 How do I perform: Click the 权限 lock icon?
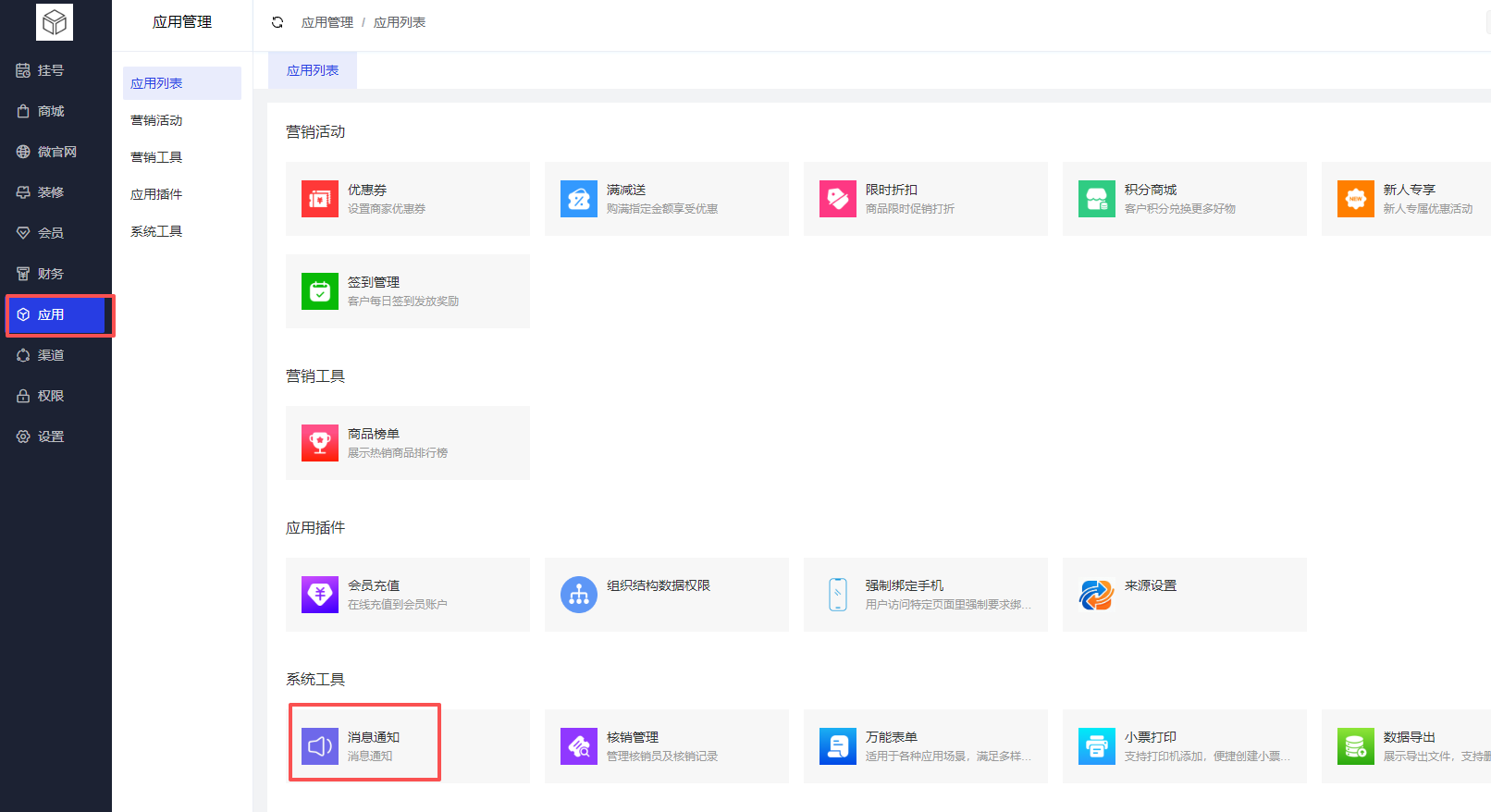23,396
